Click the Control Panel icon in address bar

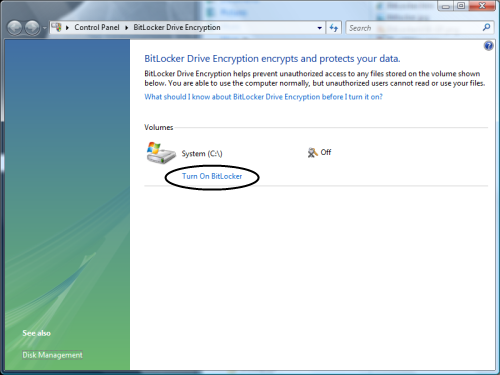click(57, 27)
